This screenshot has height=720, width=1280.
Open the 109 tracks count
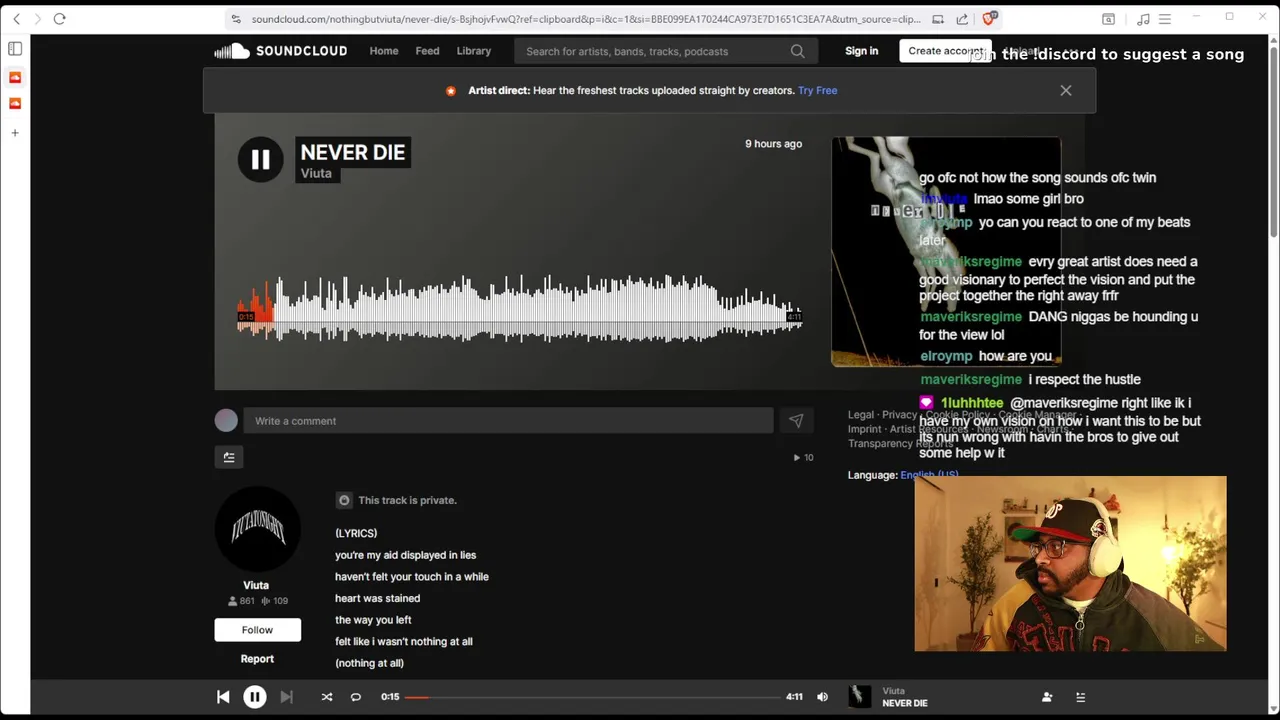[275, 601]
